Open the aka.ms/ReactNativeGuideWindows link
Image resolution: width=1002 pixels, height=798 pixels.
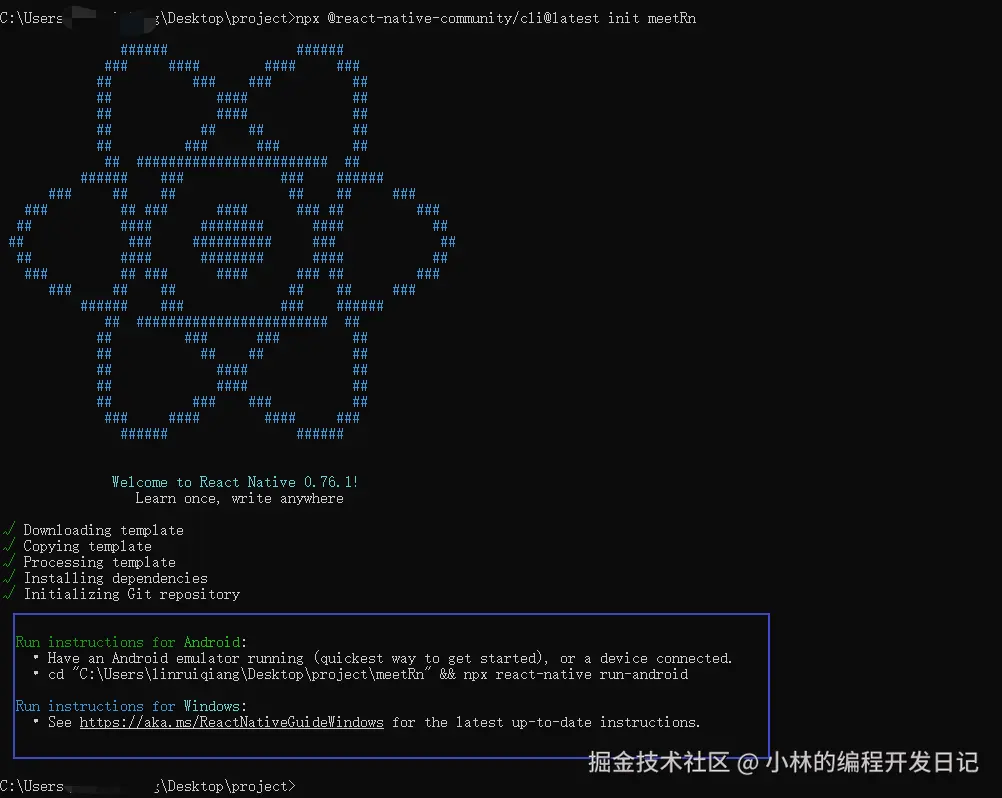[x=231, y=723]
